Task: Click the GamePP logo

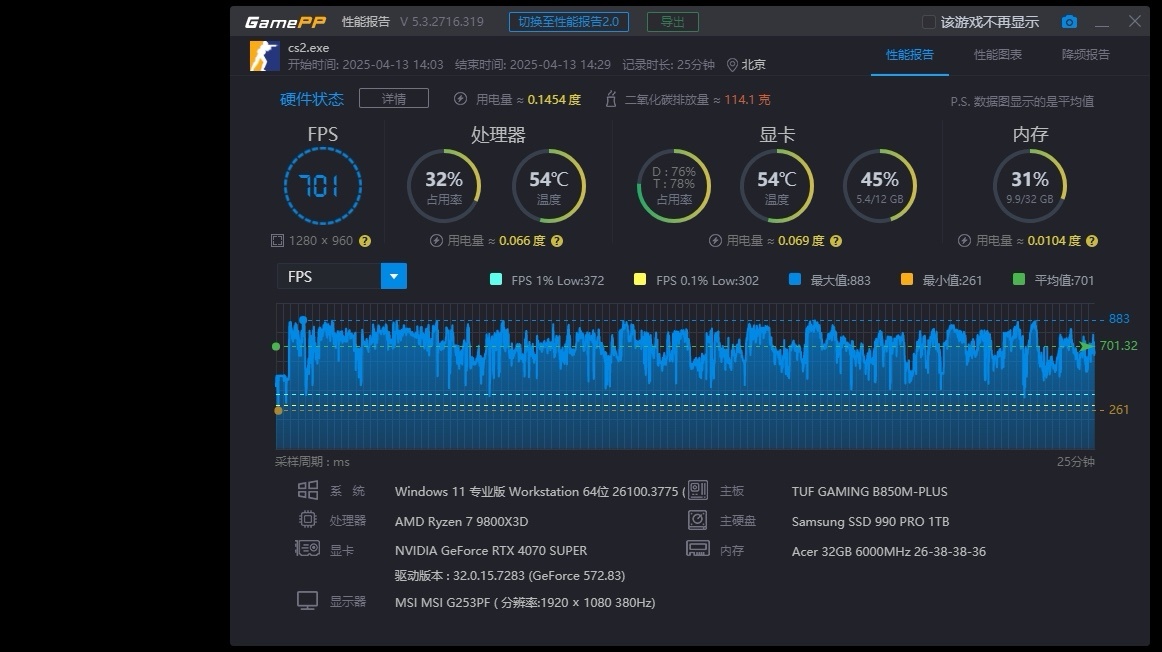Action: [285, 22]
